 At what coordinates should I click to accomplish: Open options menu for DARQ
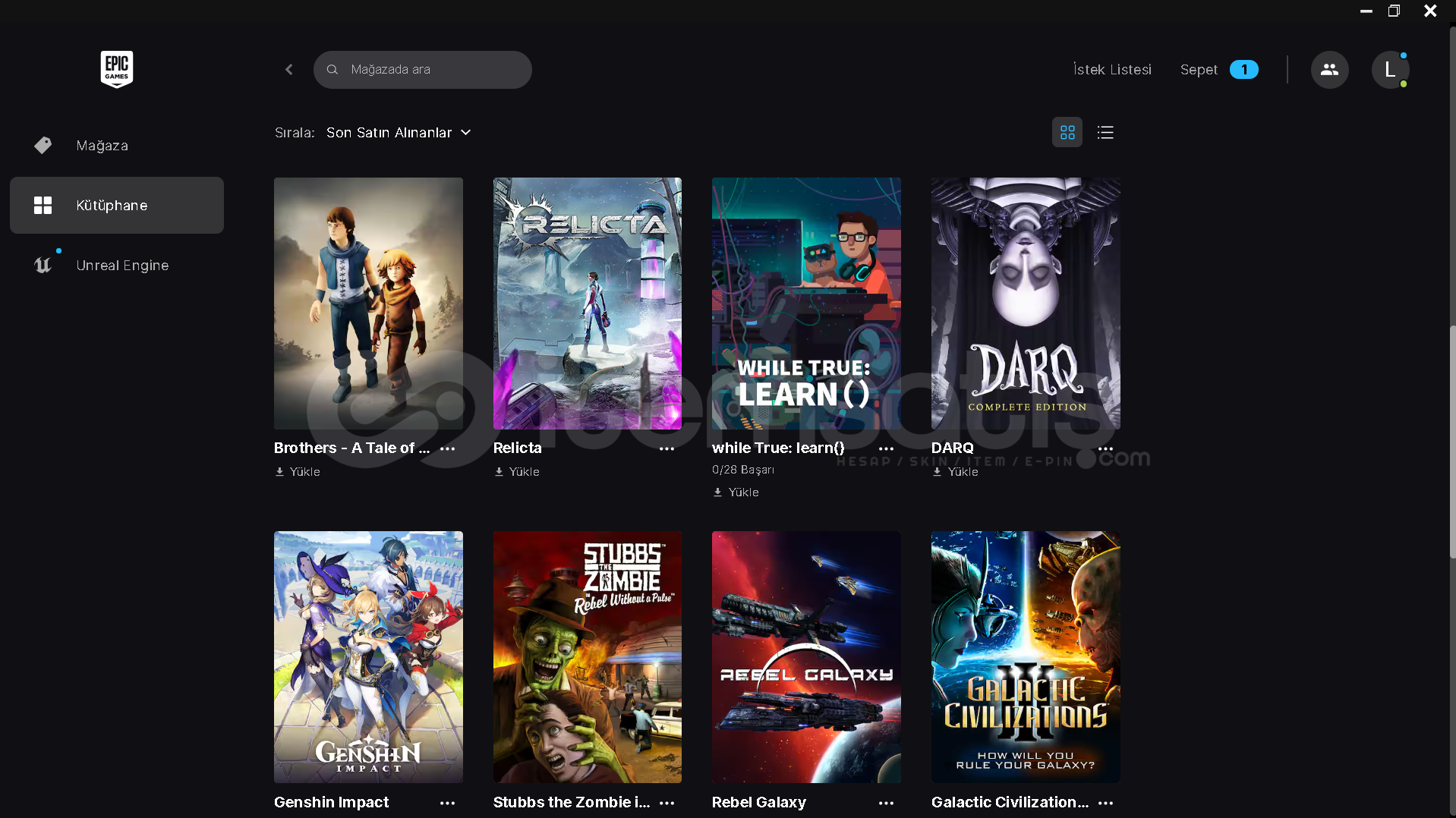1105,448
